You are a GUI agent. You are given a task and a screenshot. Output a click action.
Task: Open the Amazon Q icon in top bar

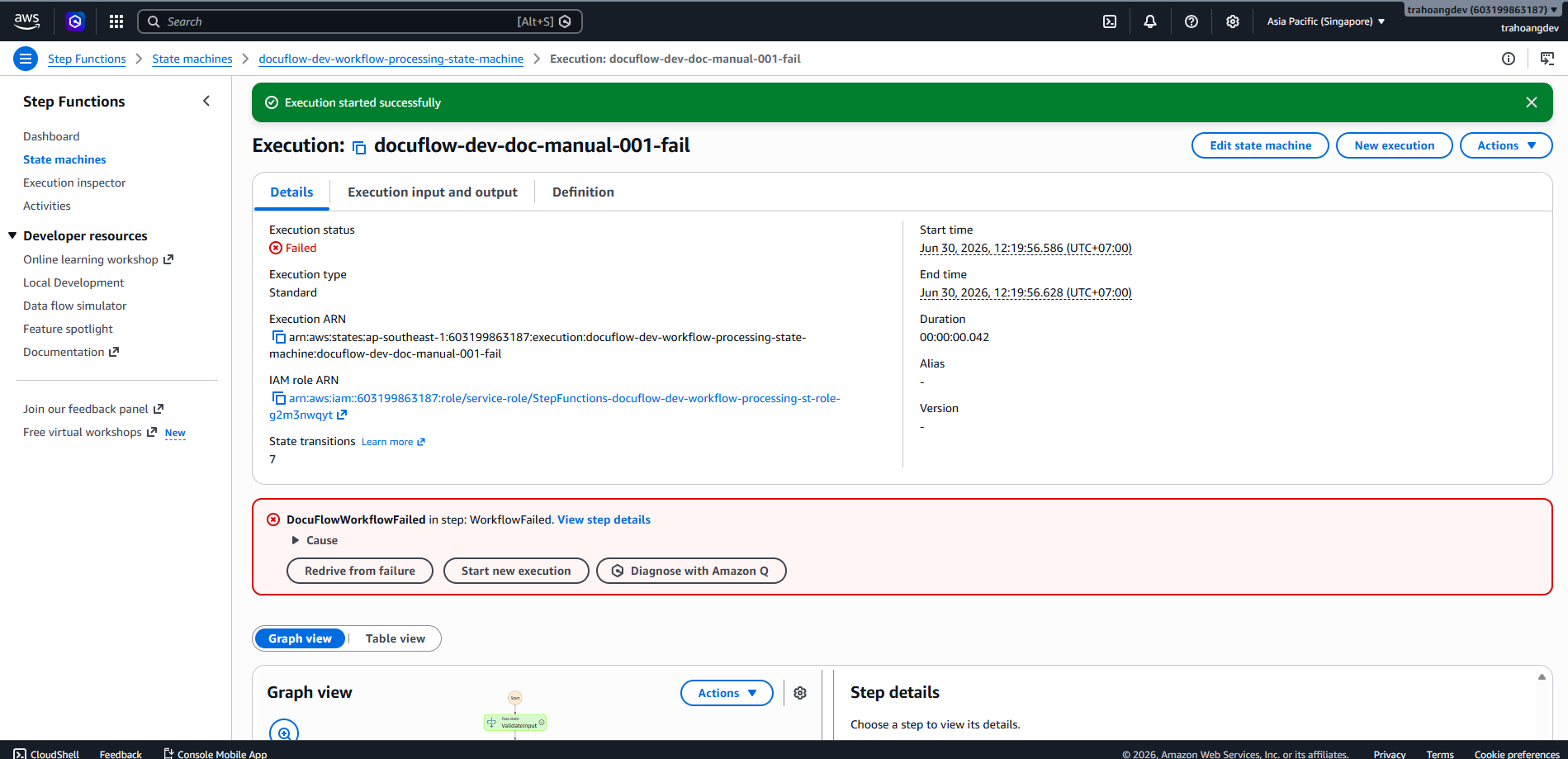pyautogui.click(x=75, y=21)
